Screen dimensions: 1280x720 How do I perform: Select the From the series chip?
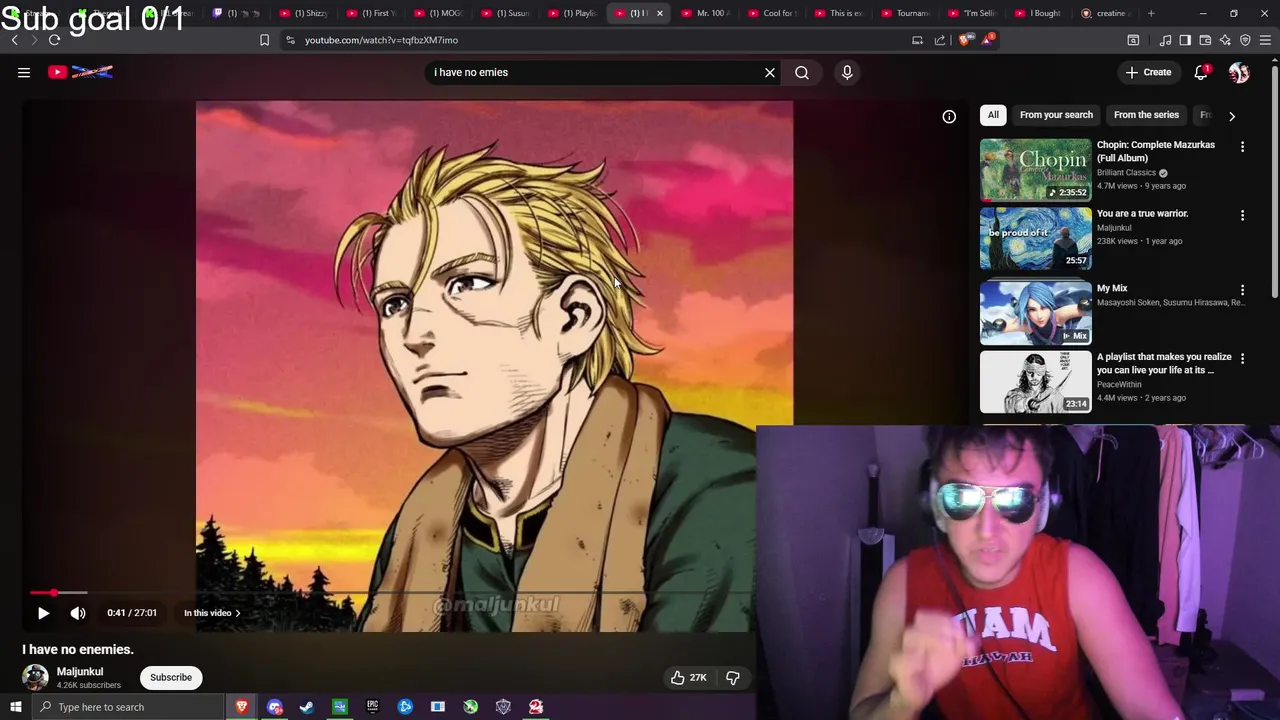(1146, 115)
